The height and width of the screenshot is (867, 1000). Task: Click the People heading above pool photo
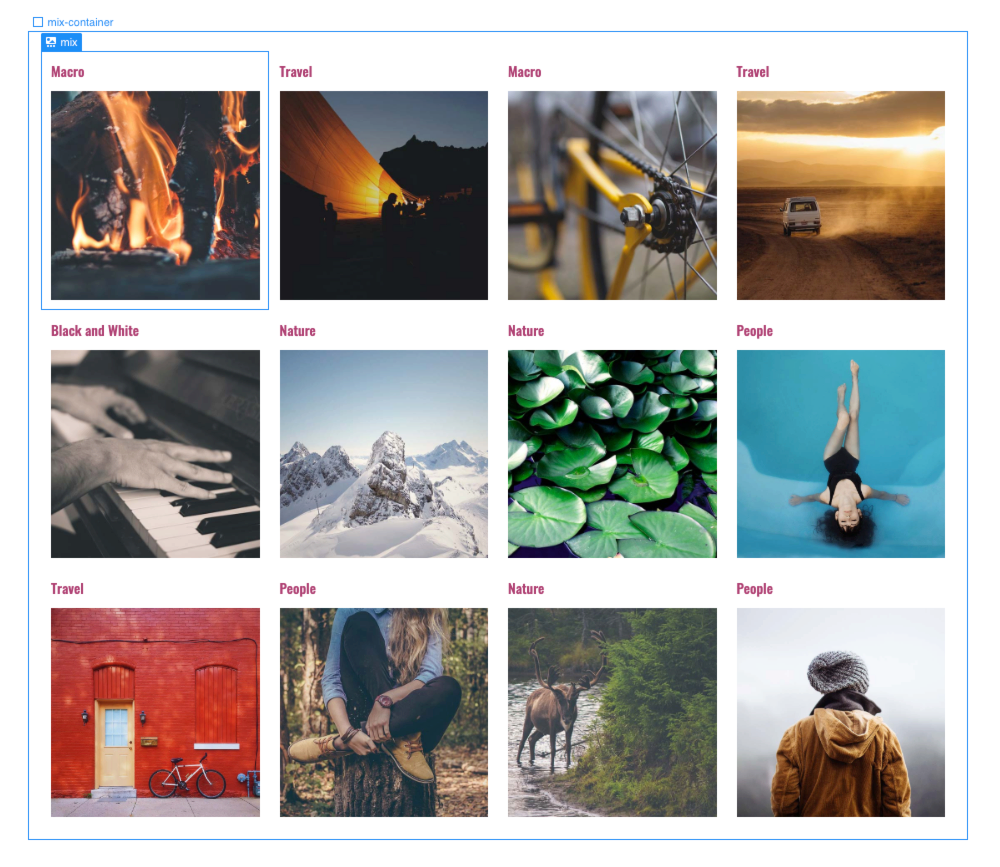(x=754, y=331)
